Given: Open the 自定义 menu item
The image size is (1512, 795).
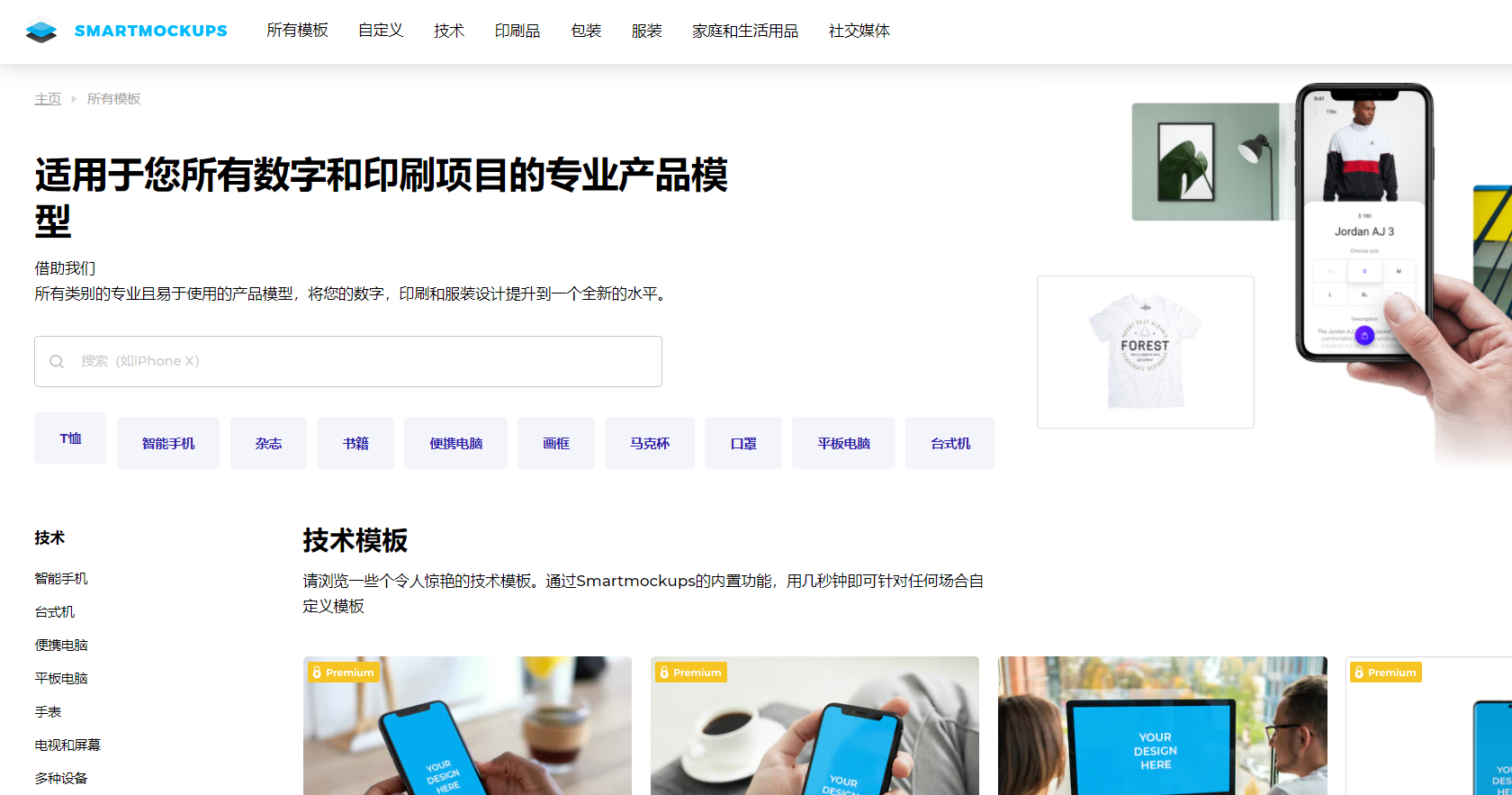Looking at the screenshot, I should [381, 31].
